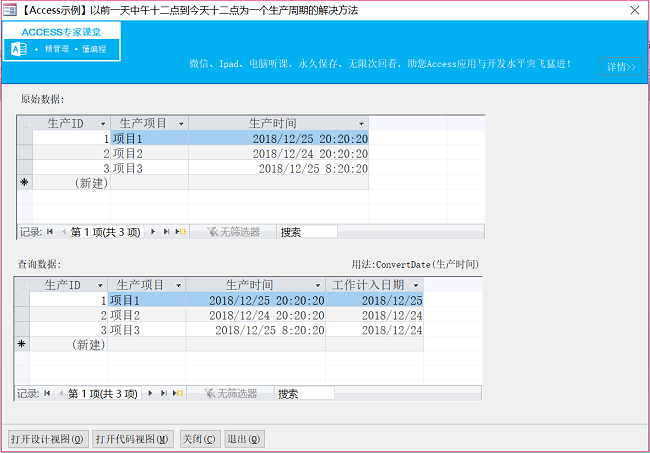Viewport: 650px width, 453px height.
Task: Go to last record in 查询数据 navigator
Action: tap(164, 393)
